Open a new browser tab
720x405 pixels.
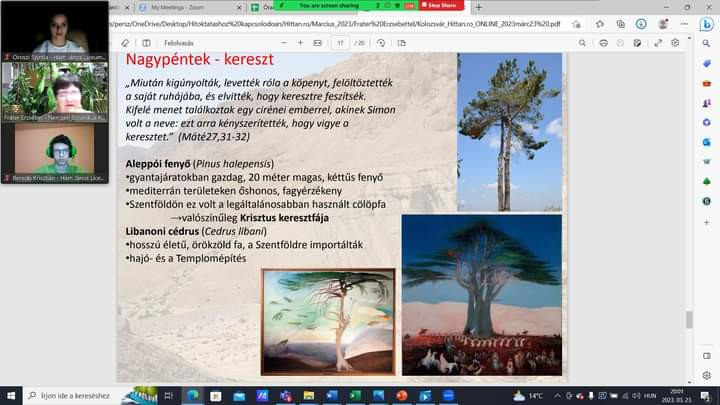click(478, 7)
